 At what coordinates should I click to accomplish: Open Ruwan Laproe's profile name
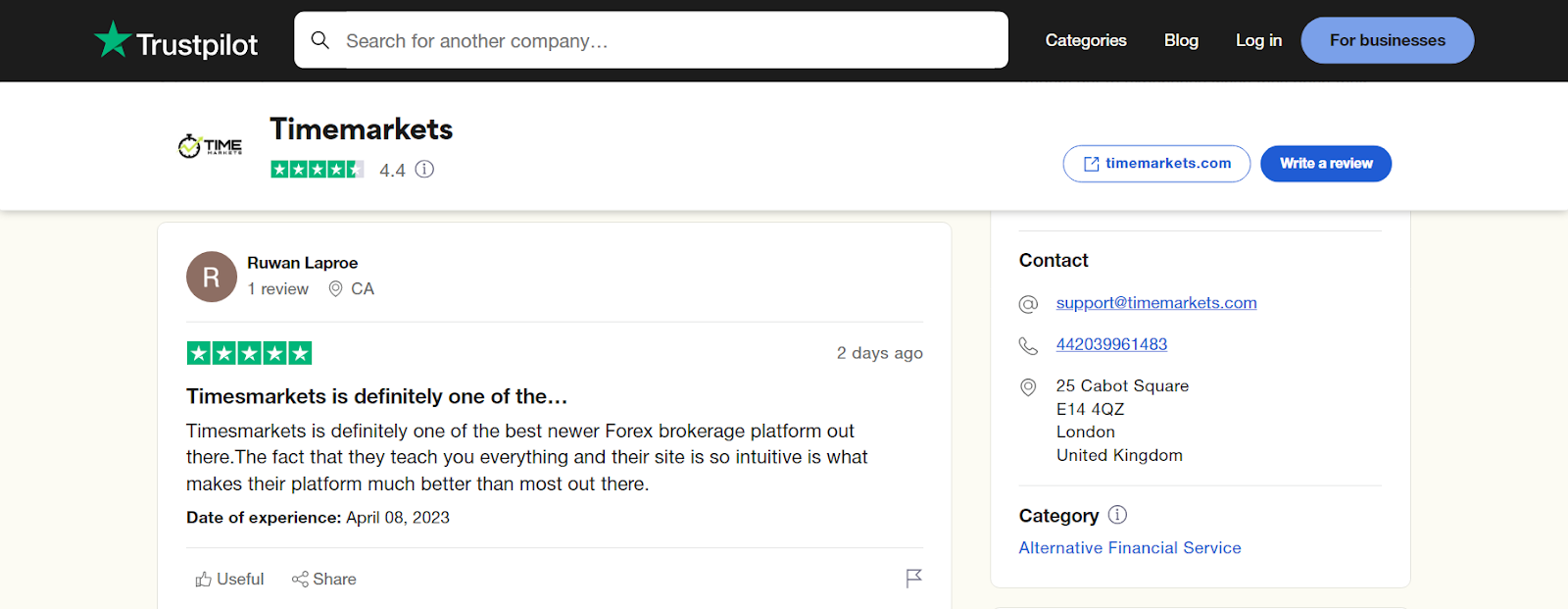point(302,263)
